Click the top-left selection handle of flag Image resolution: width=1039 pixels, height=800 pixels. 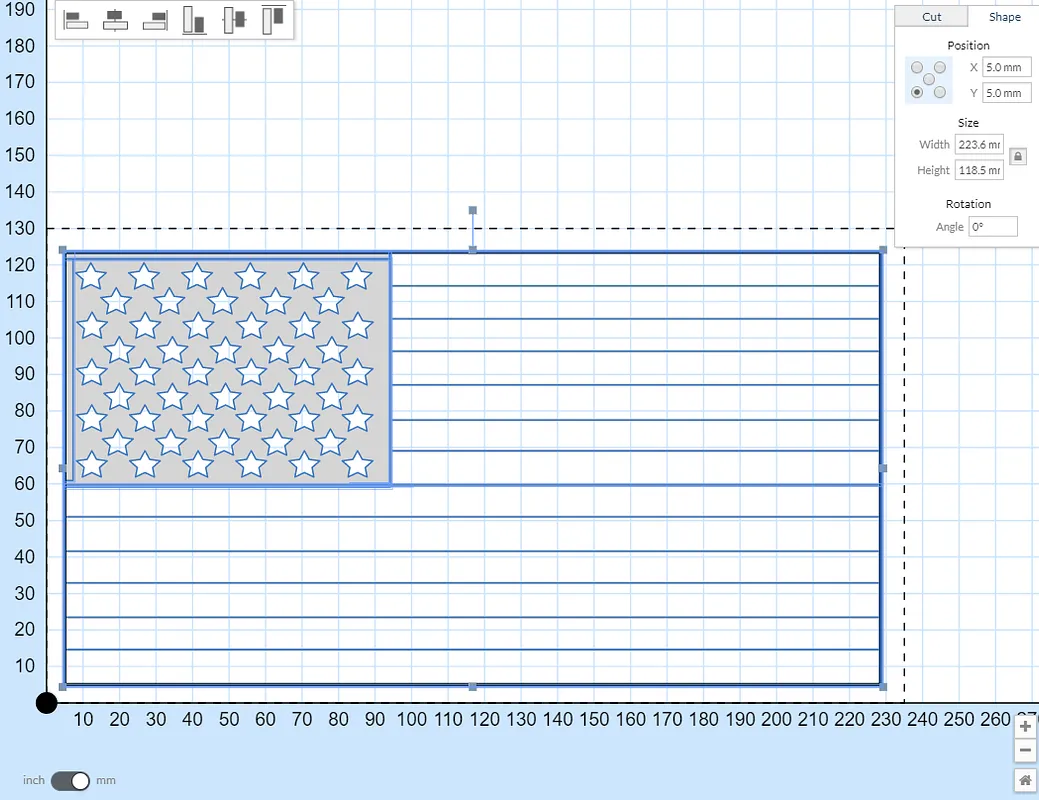63,250
